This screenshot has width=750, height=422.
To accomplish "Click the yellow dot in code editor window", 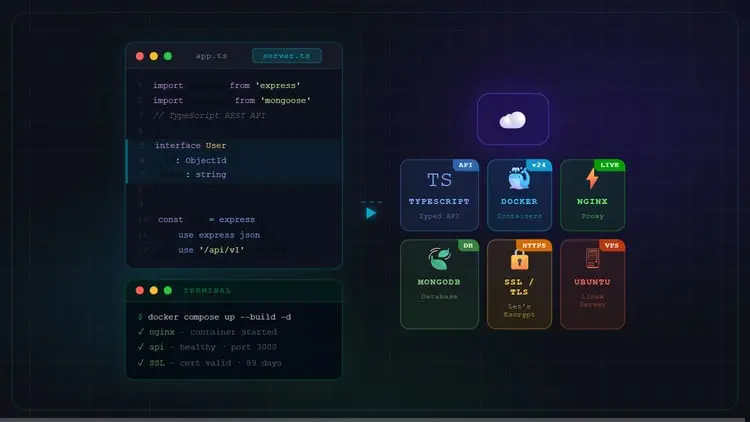I will click(x=154, y=56).
